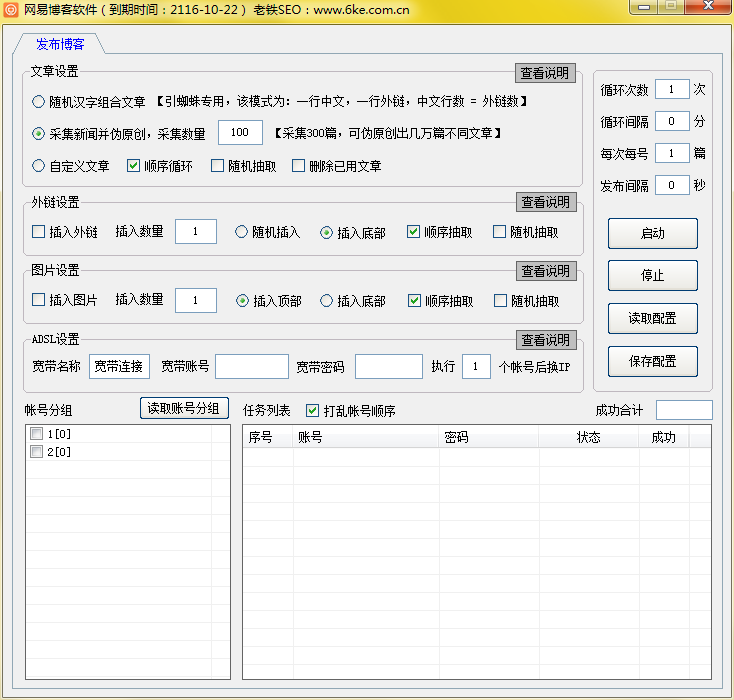This screenshot has height=700, width=734.
Task: Click the 宽带帐号 input field
Action: coord(251,367)
